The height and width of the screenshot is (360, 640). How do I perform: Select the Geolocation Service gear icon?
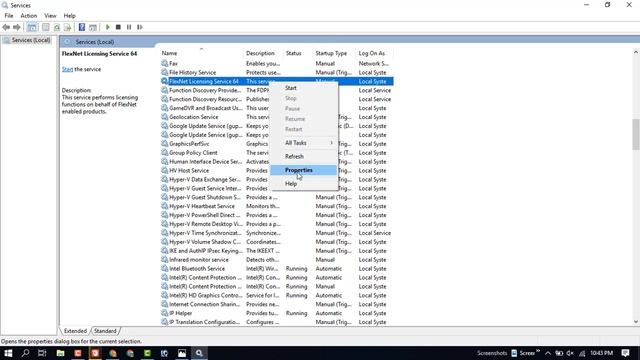click(x=164, y=117)
